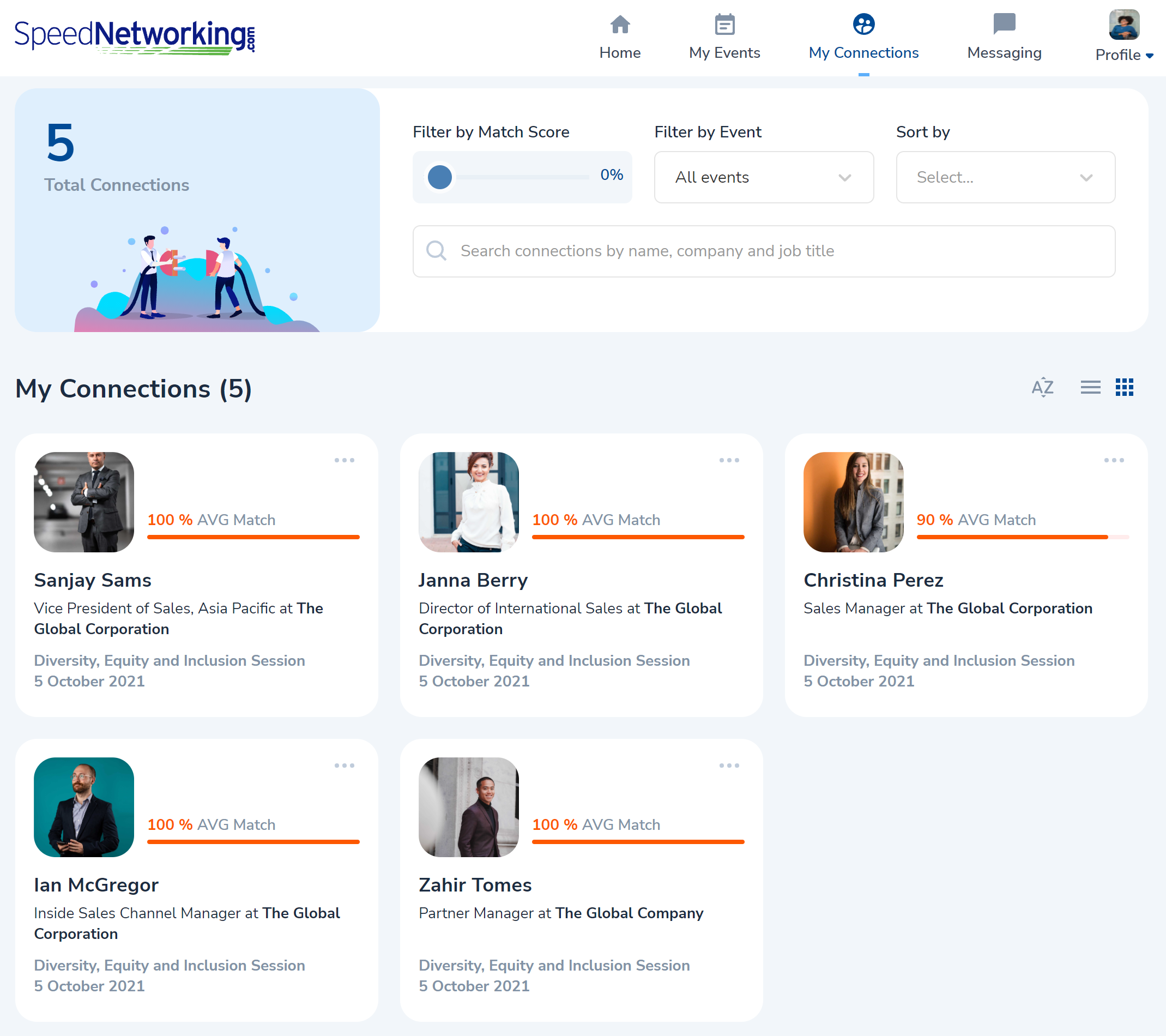
Task: Open Messaging chat bubble icon
Action: (1004, 24)
